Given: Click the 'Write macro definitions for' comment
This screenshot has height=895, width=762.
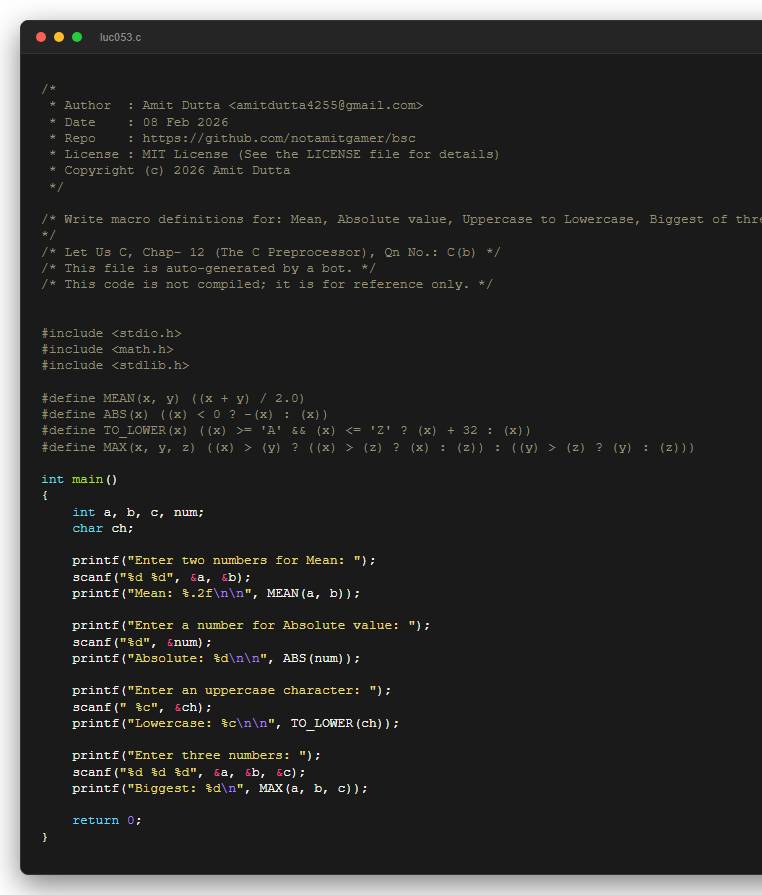Looking at the screenshot, I should 401,219.
